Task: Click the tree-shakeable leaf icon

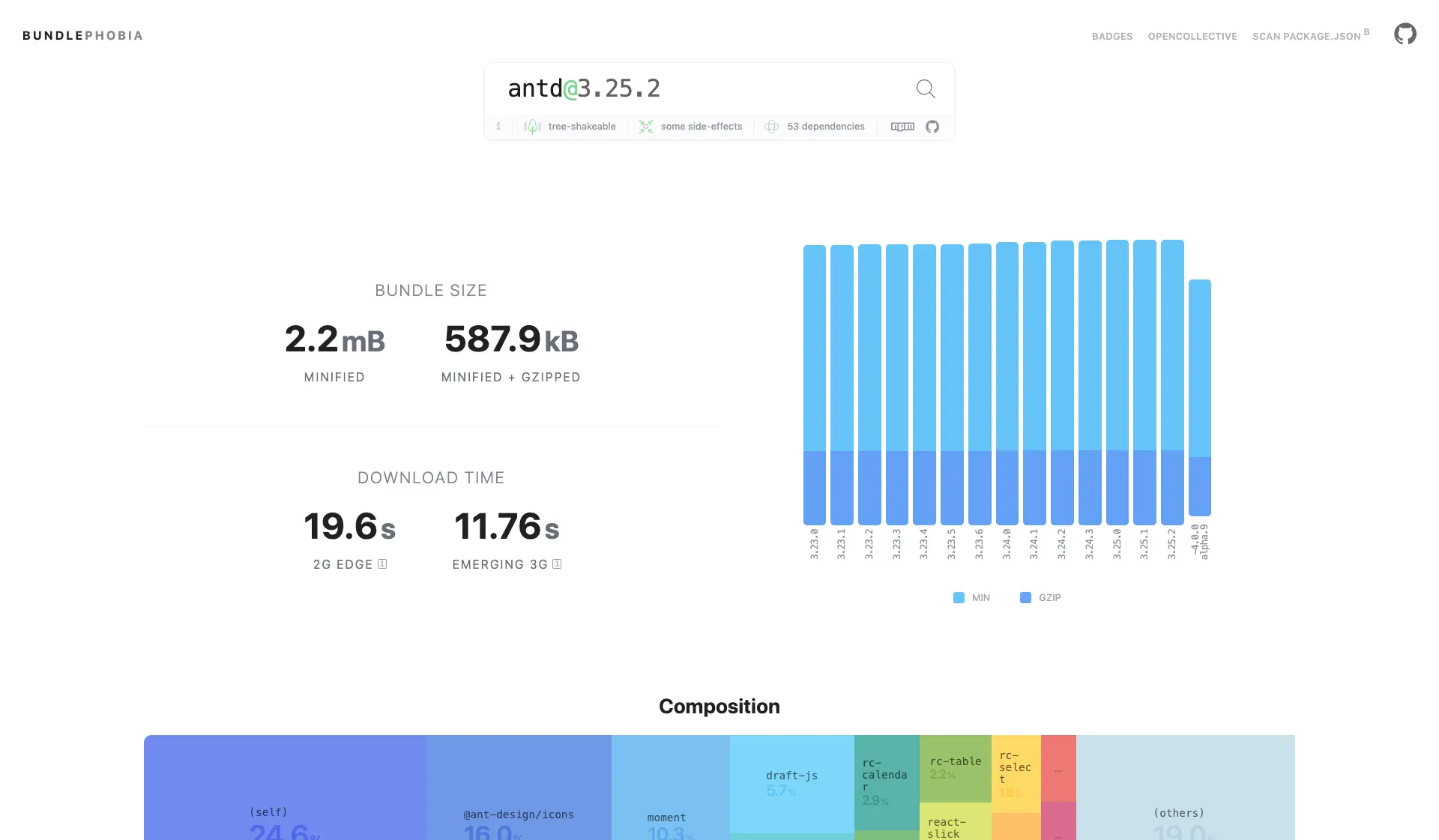Action: (x=533, y=127)
